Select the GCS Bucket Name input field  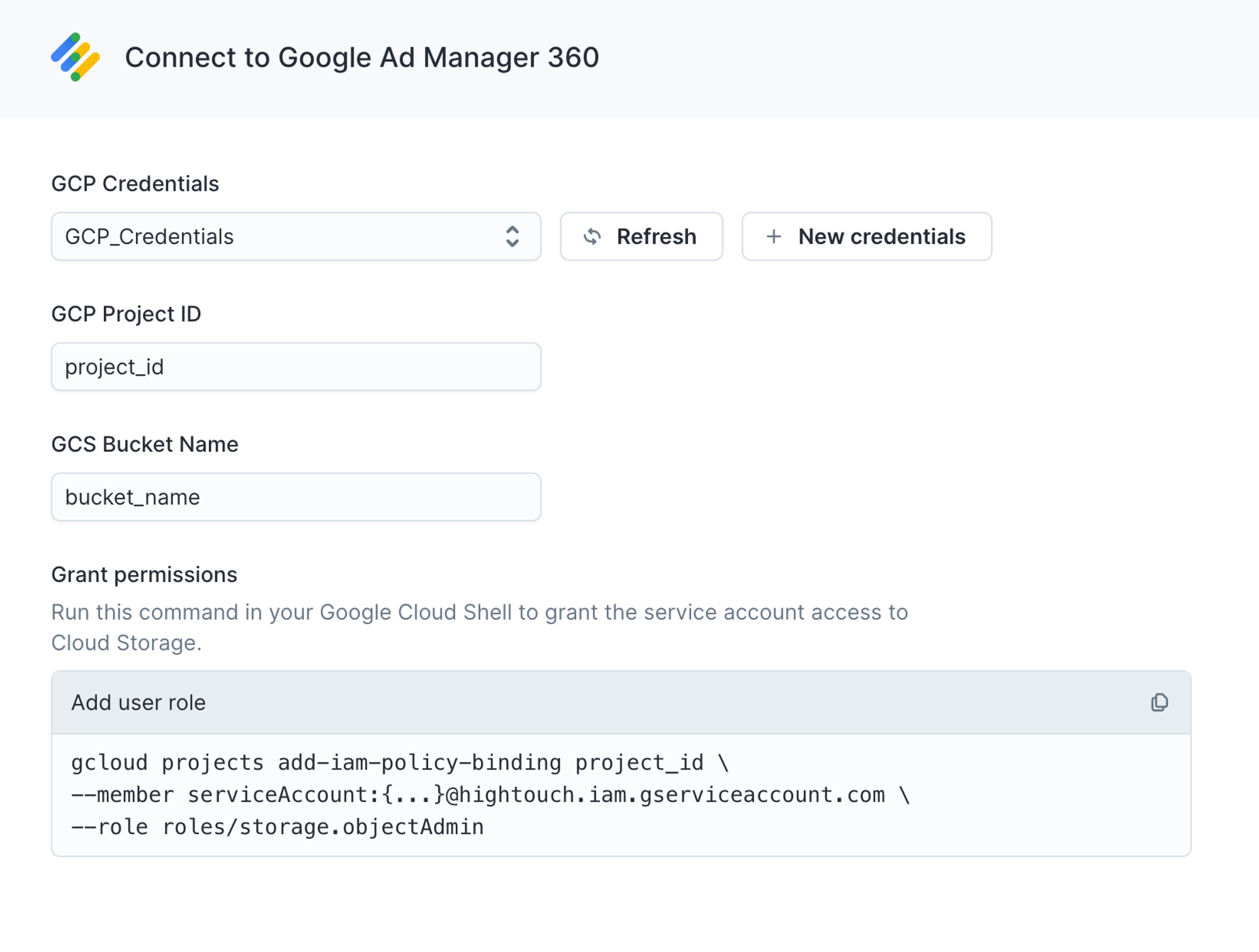coord(296,496)
